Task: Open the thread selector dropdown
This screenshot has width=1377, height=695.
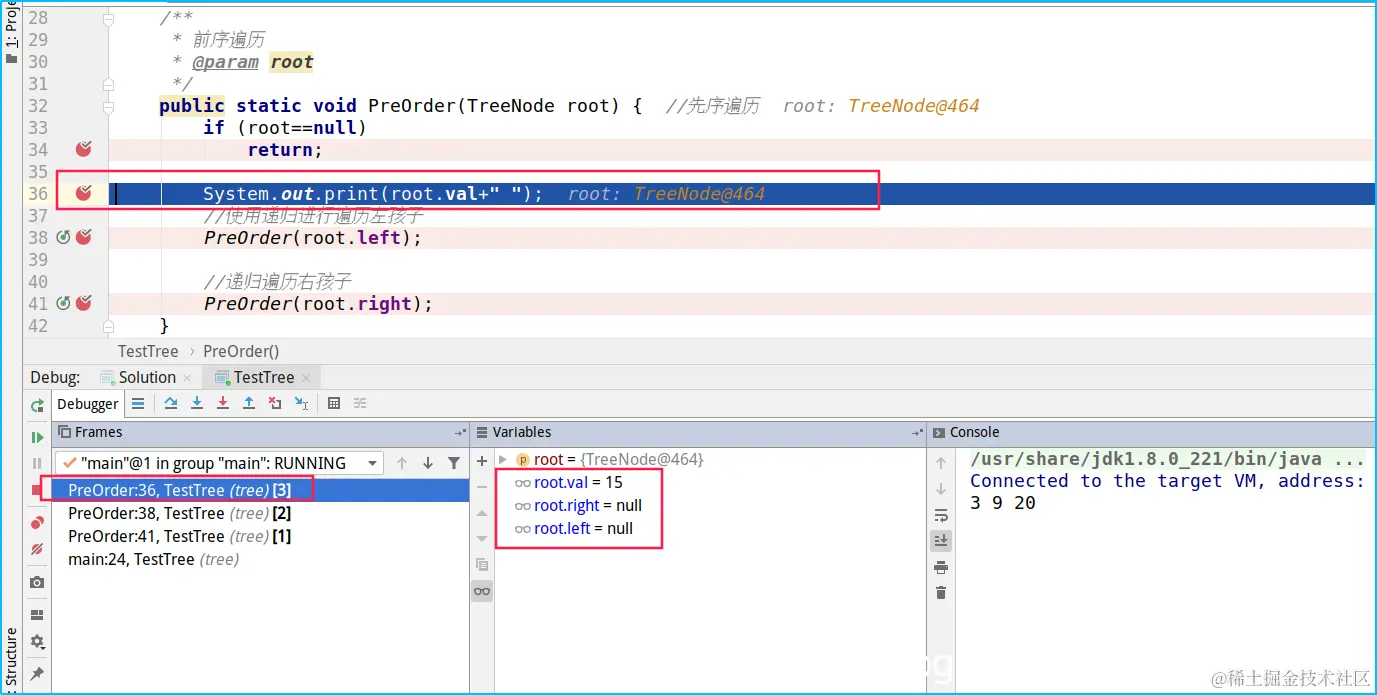Action: [x=219, y=463]
